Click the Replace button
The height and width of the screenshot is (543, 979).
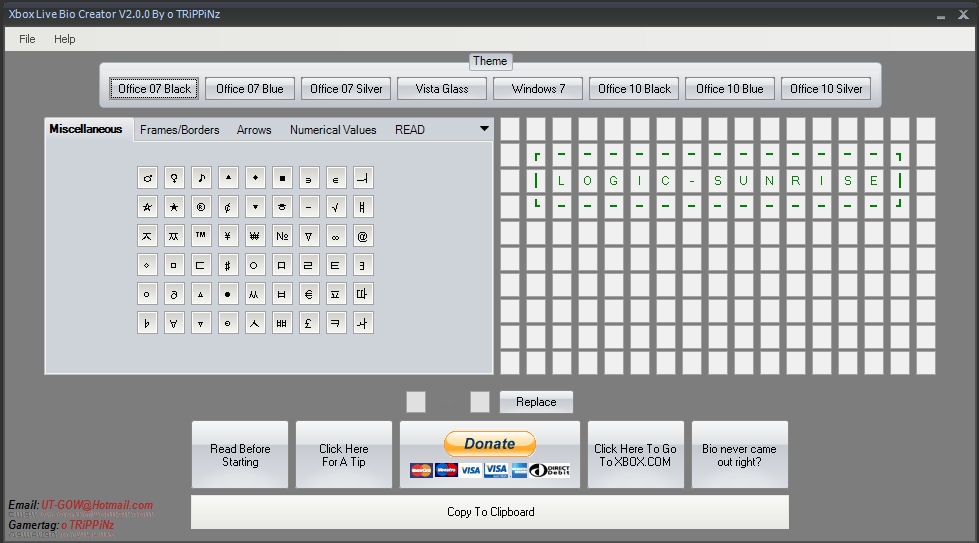[x=536, y=402]
